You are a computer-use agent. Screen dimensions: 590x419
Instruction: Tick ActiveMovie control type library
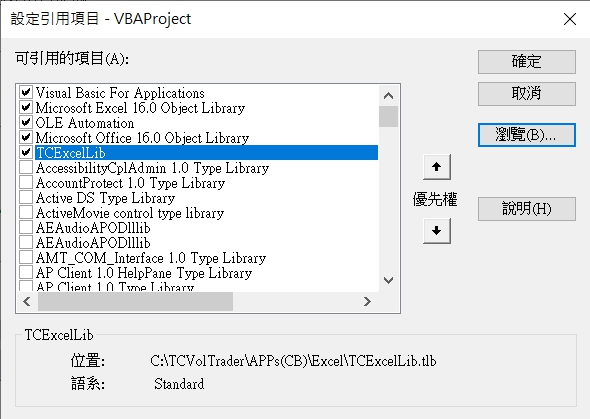(x=26, y=213)
